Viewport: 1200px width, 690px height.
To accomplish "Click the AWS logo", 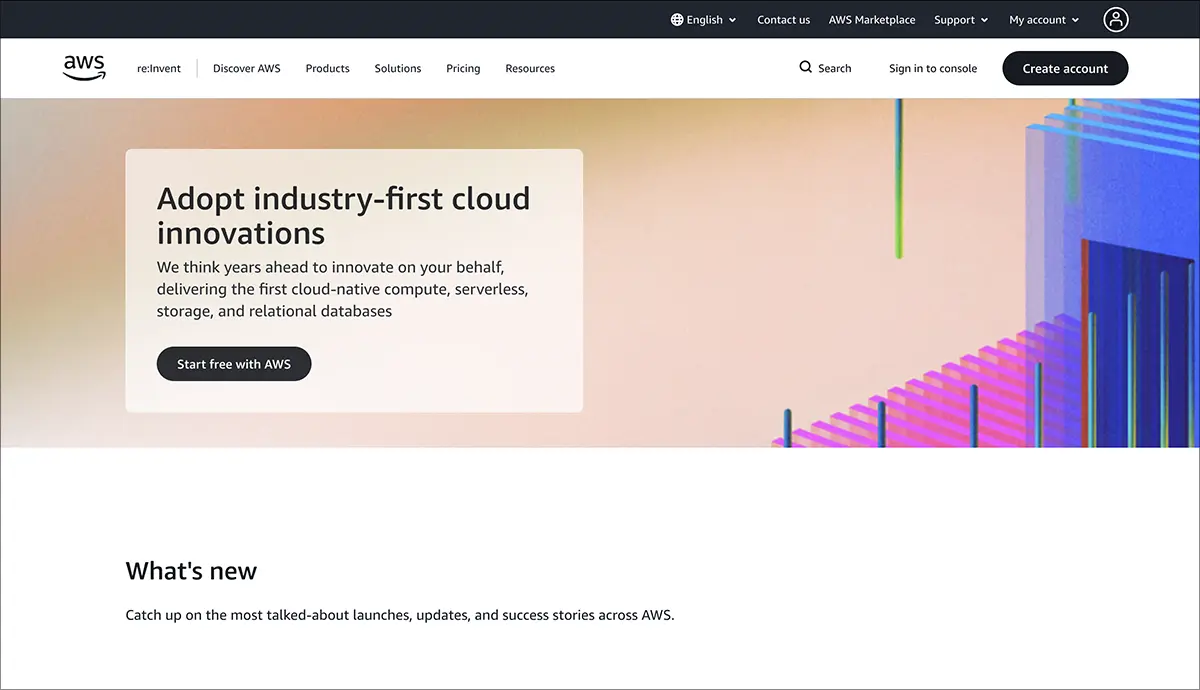I will point(84,68).
